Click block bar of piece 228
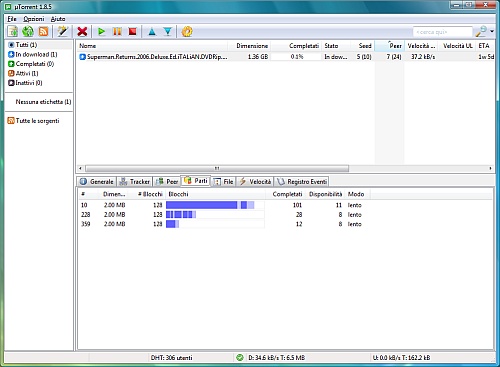500x367 pixels. pyautogui.click(x=215, y=215)
